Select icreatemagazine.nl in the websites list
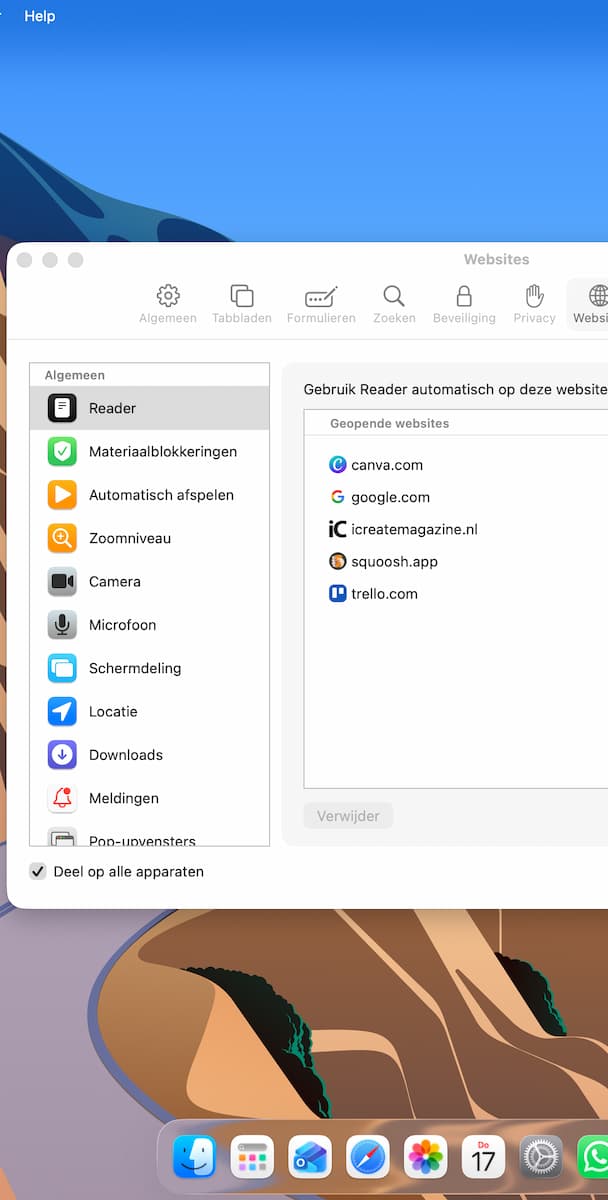Image resolution: width=608 pixels, height=1200 pixels. [456, 529]
